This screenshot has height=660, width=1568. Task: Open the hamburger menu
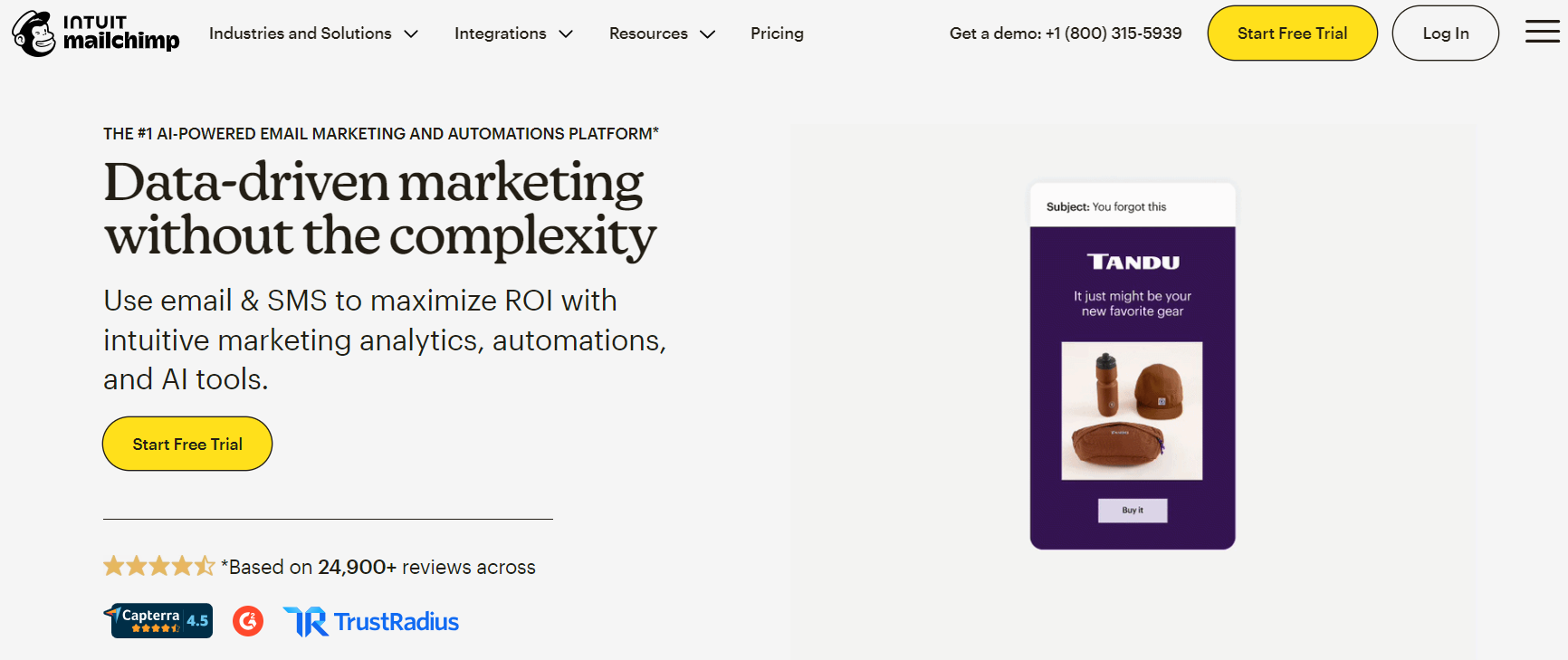(x=1541, y=32)
